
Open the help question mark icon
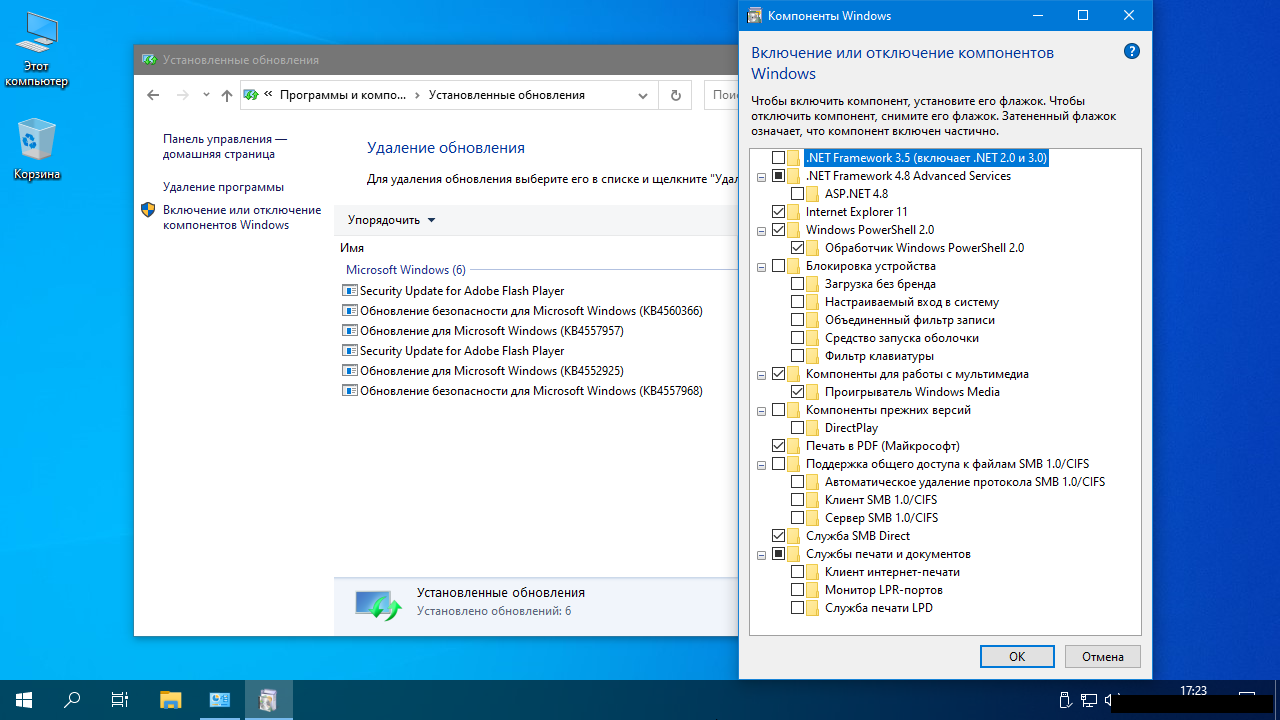[x=1132, y=51]
